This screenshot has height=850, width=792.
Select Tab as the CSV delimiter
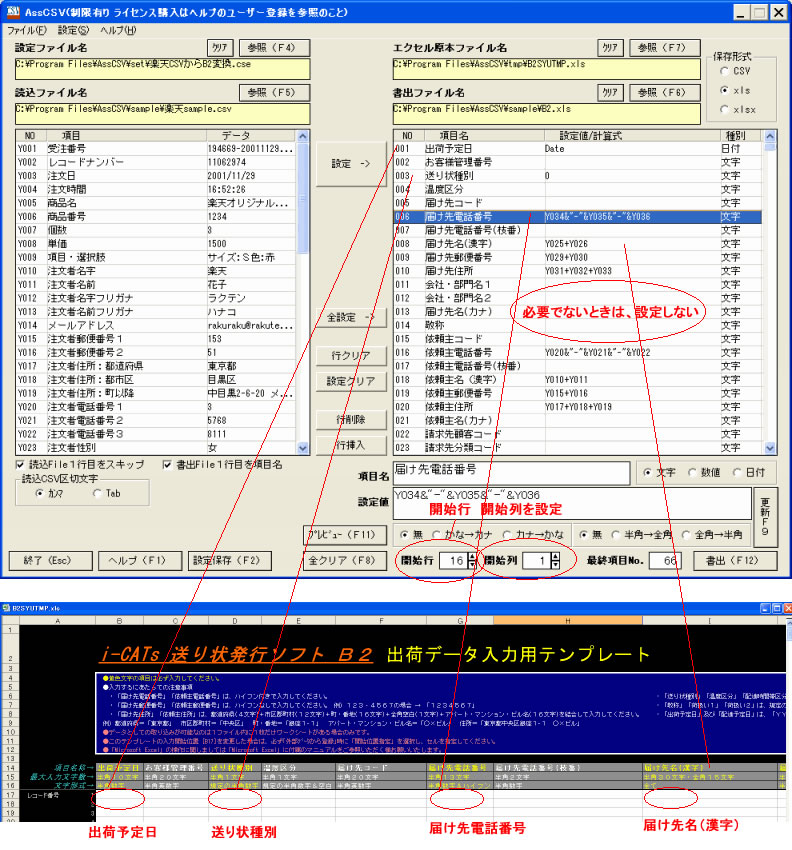98,493
